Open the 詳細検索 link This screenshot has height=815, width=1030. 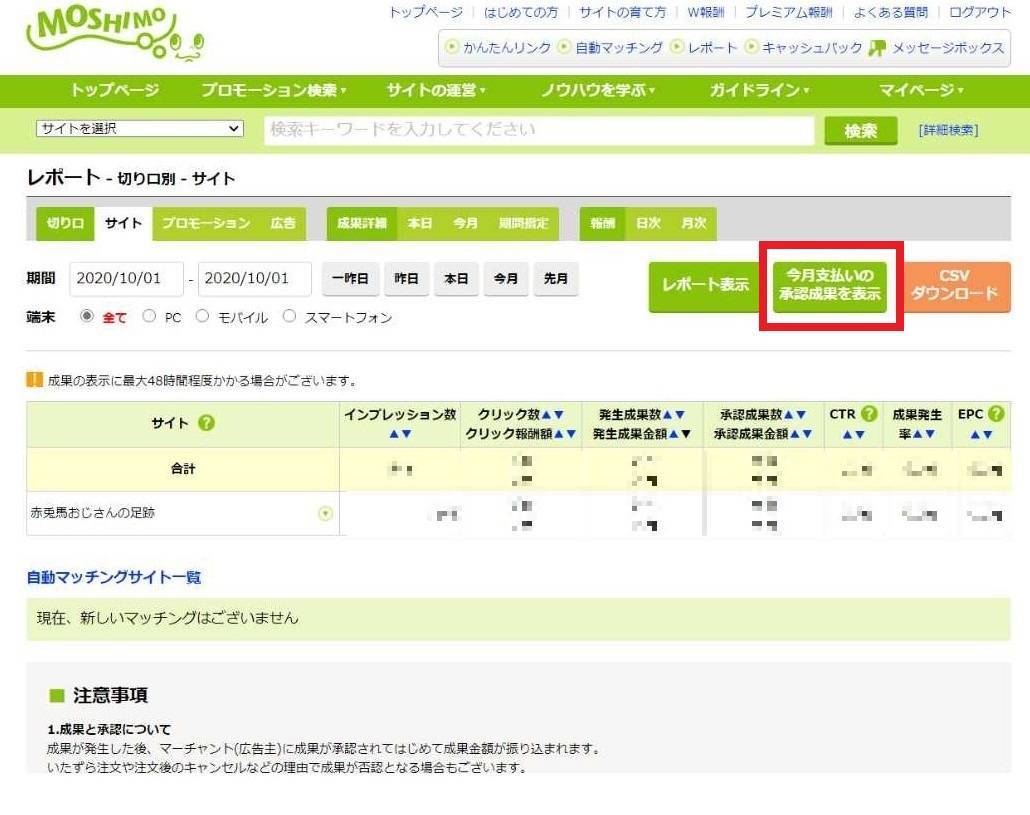[x=949, y=130]
